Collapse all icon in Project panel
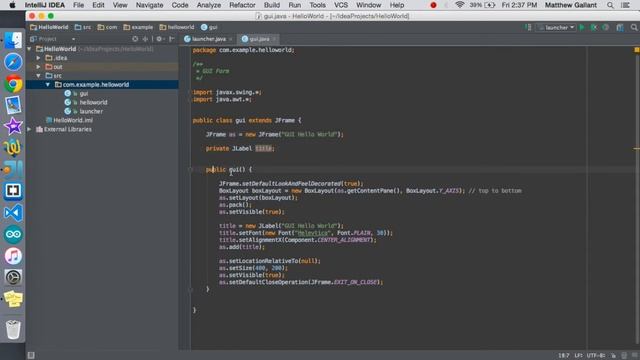Image resolution: width=640 pixels, height=360 pixels. [x=145, y=39]
